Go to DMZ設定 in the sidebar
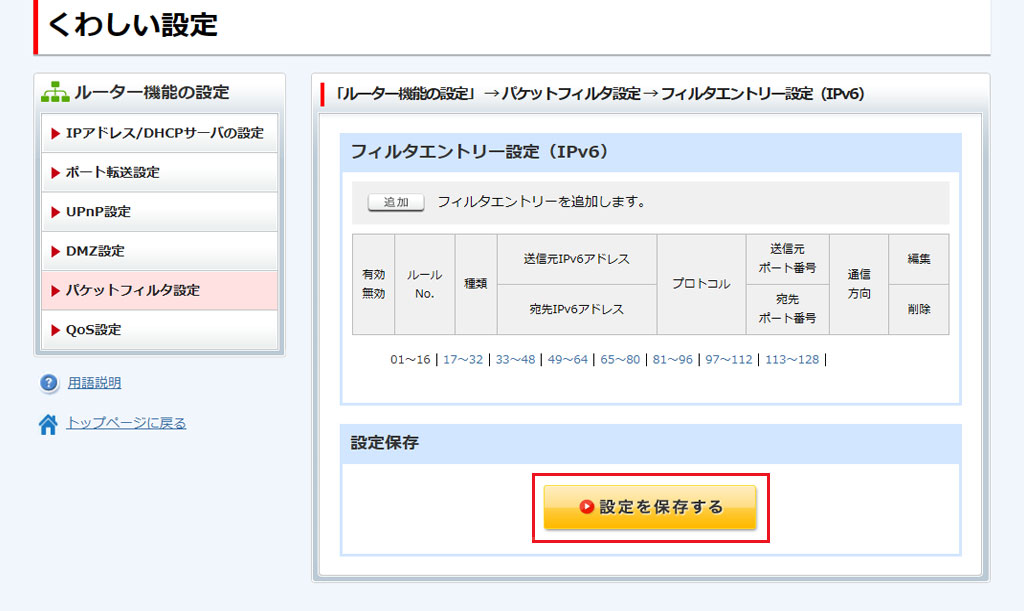 [x=160, y=251]
